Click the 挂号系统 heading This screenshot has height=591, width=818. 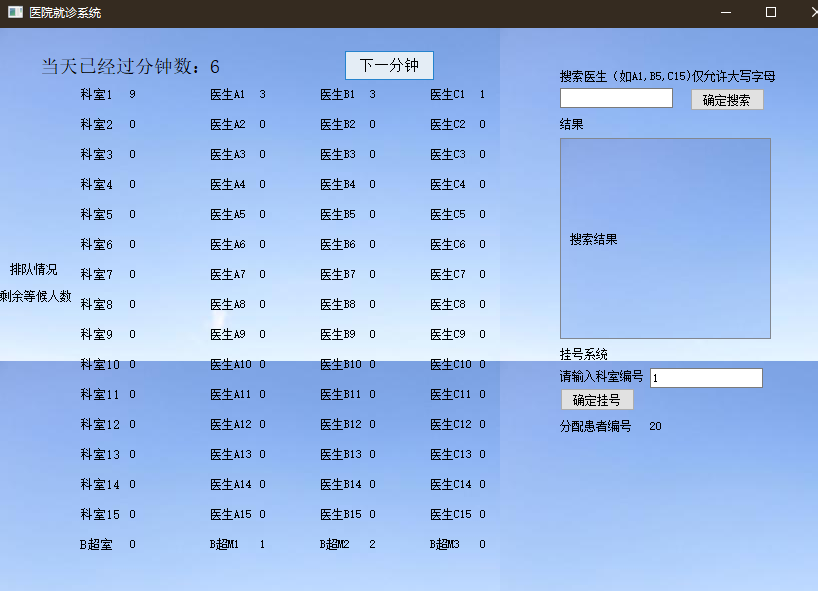584,354
